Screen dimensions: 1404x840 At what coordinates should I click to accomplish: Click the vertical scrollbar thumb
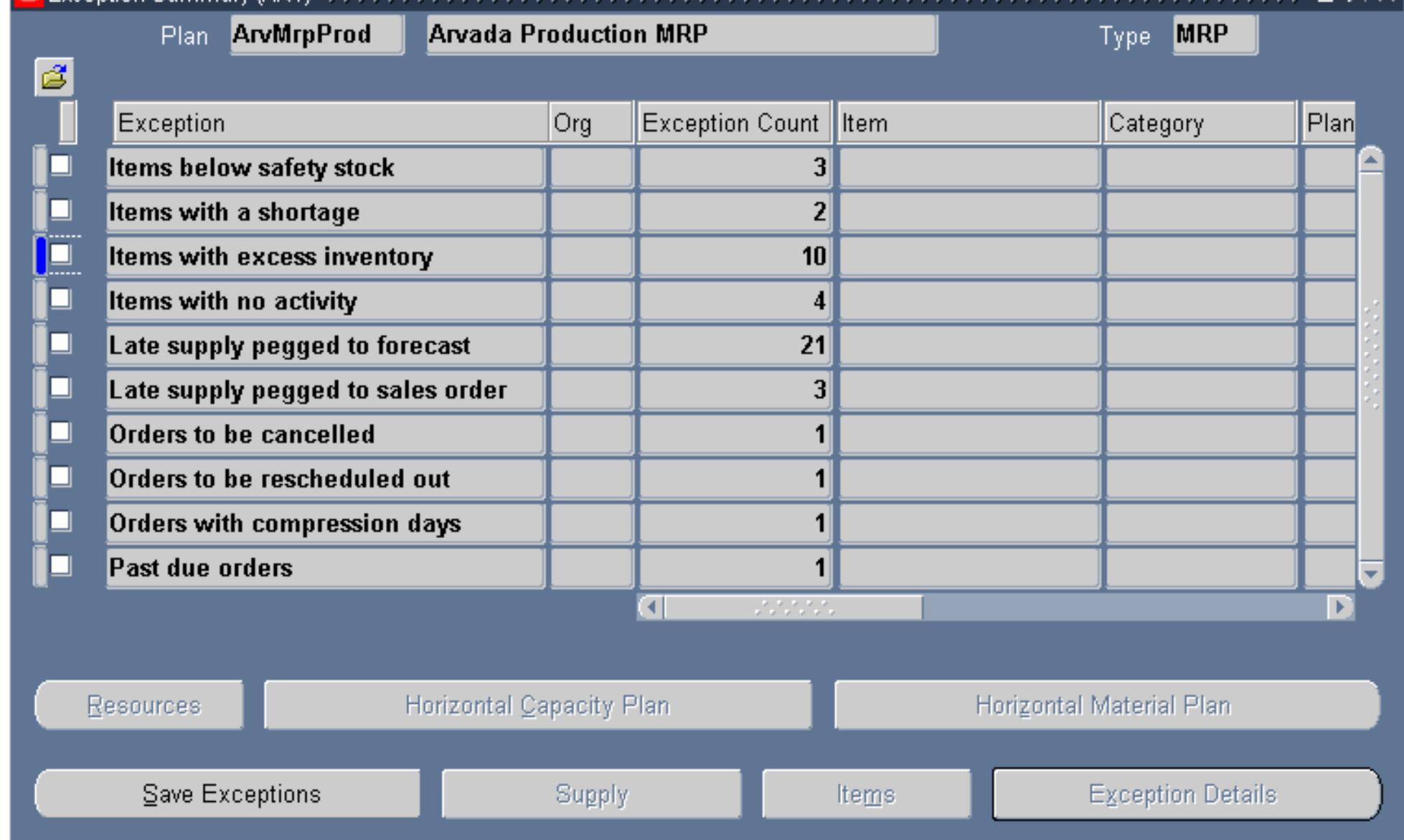tap(1371, 367)
